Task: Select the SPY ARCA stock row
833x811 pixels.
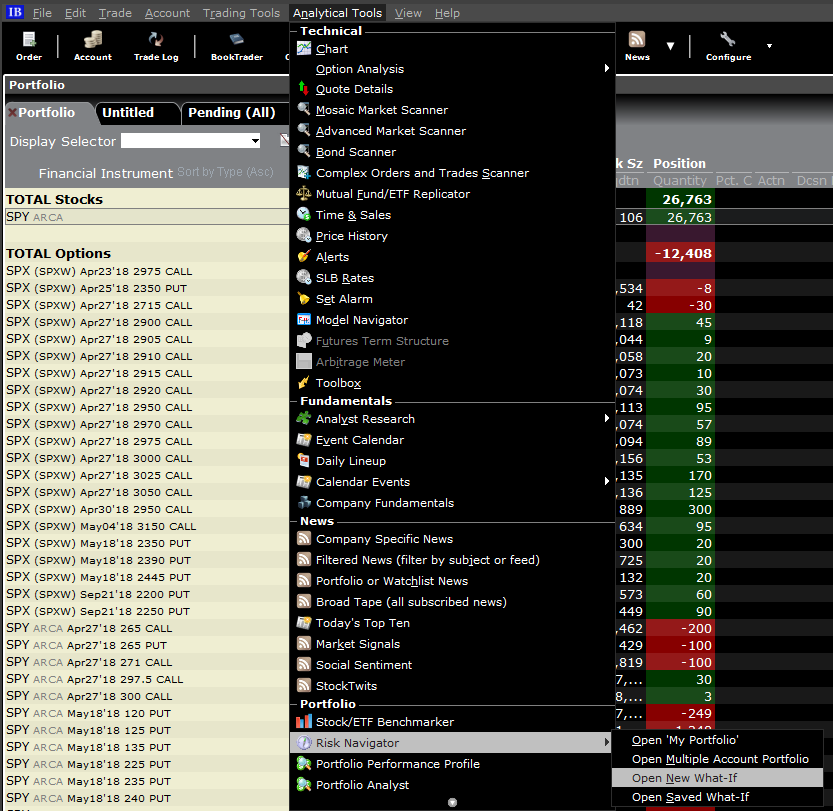Action: (x=147, y=217)
